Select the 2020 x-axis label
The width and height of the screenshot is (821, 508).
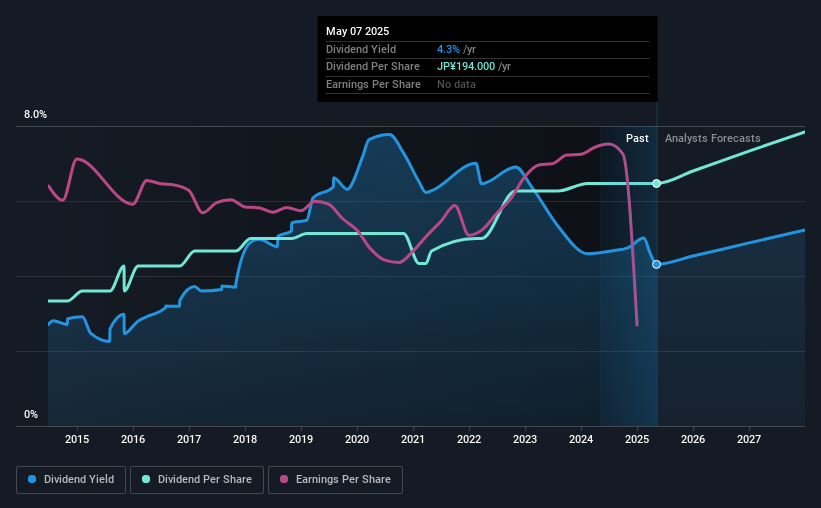[x=357, y=439]
